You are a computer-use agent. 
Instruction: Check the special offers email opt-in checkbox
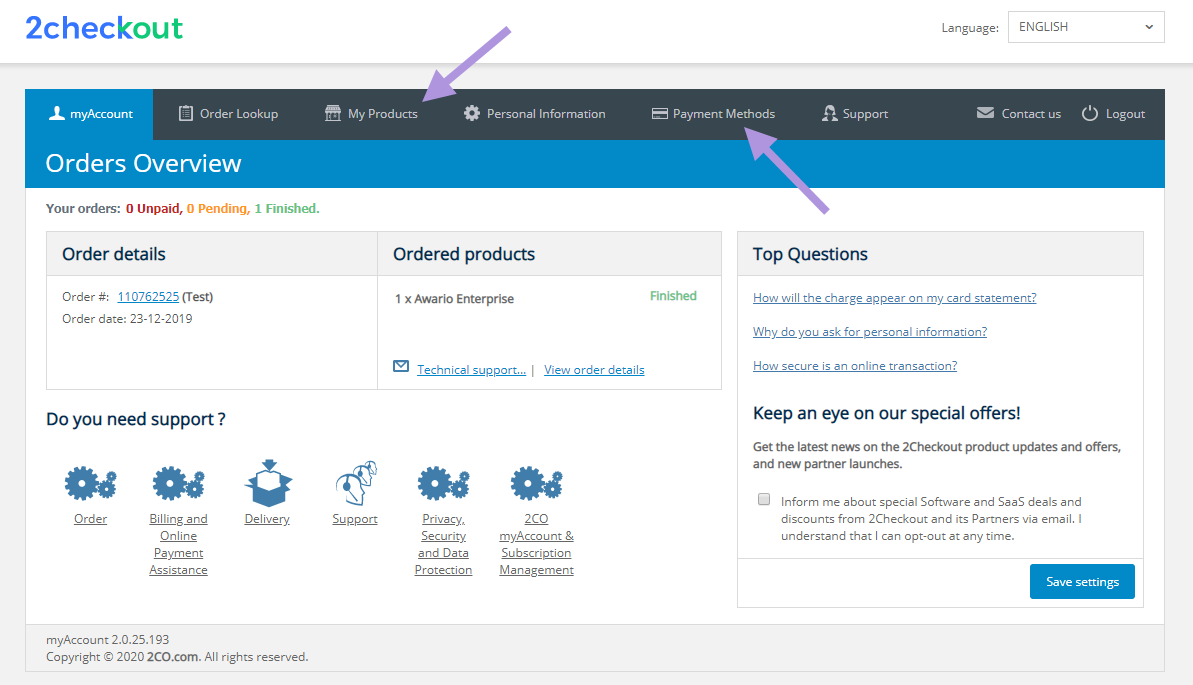764,499
